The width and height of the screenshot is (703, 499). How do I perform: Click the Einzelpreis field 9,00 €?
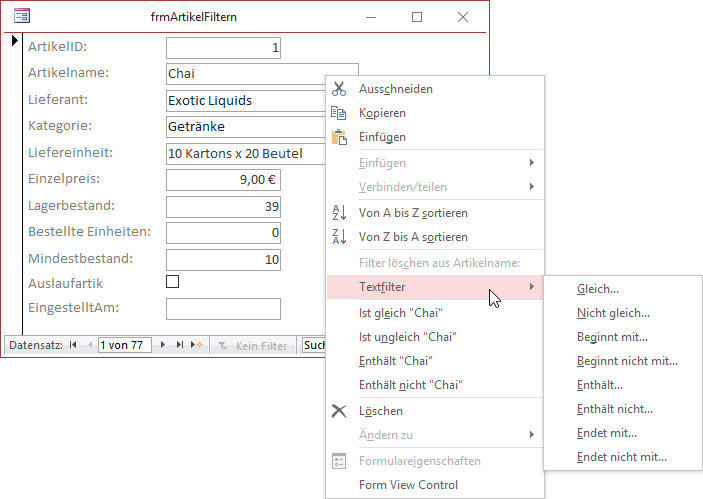pyautogui.click(x=223, y=180)
